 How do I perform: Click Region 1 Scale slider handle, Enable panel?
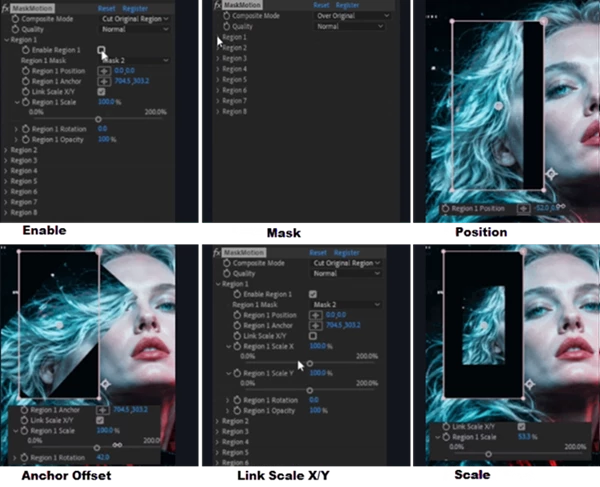98,119
